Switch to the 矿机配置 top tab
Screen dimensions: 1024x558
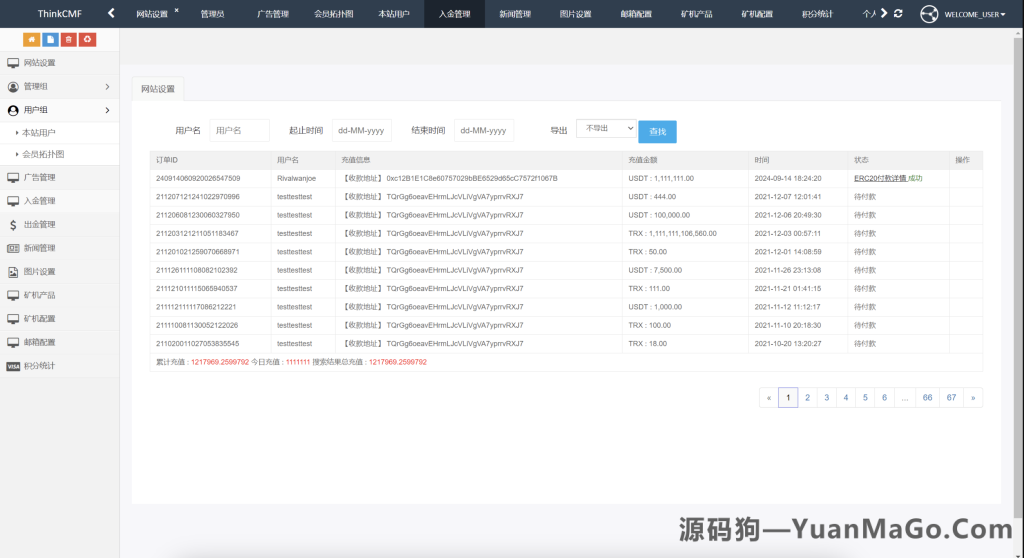(757, 14)
